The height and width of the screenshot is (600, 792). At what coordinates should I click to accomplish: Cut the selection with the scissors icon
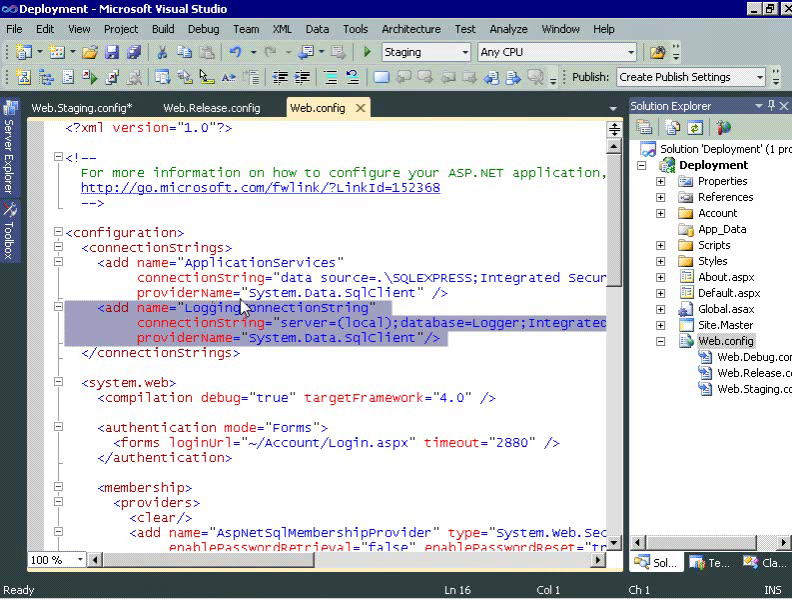pyautogui.click(x=162, y=52)
